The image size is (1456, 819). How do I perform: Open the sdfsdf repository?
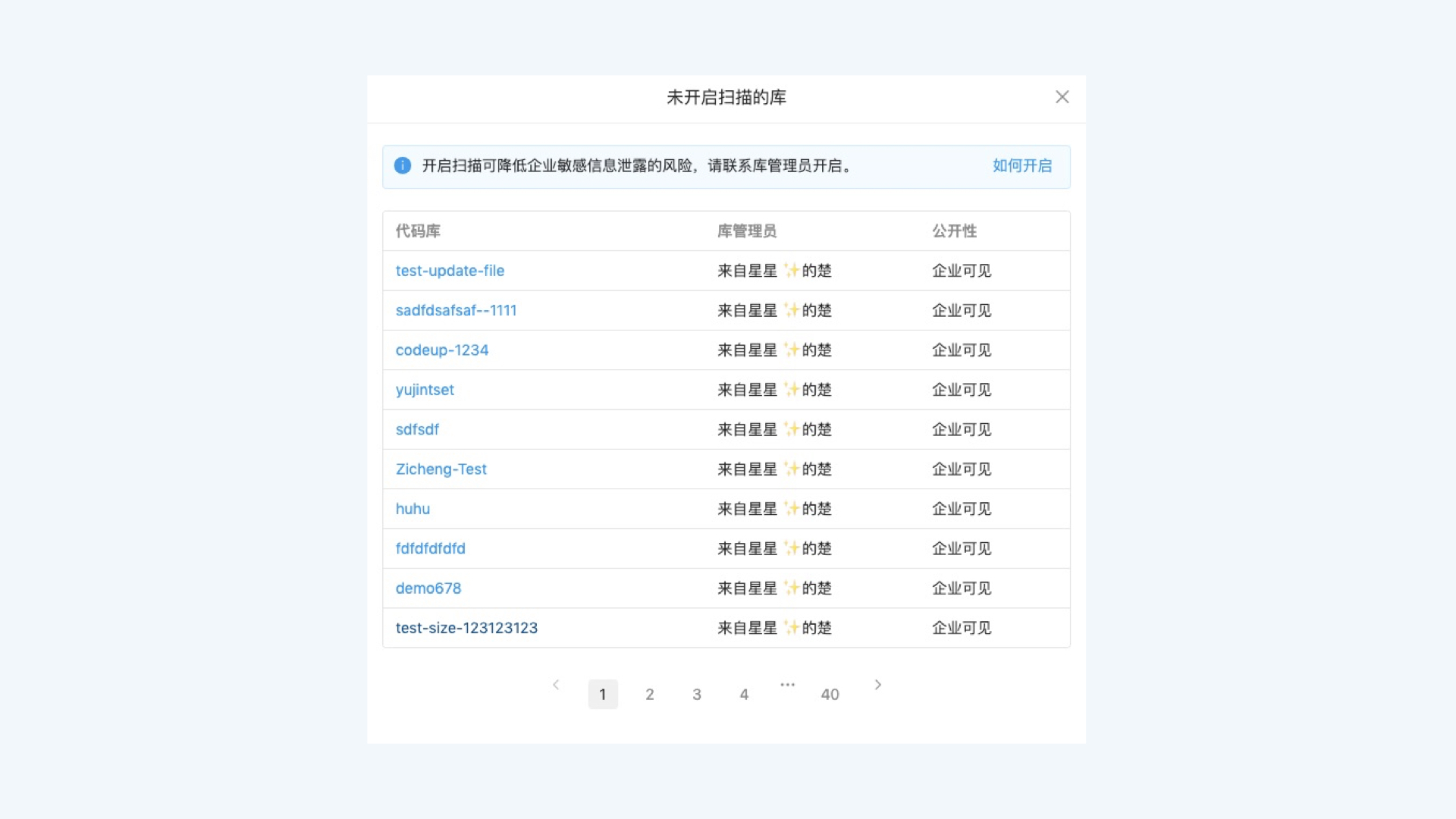[417, 429]
